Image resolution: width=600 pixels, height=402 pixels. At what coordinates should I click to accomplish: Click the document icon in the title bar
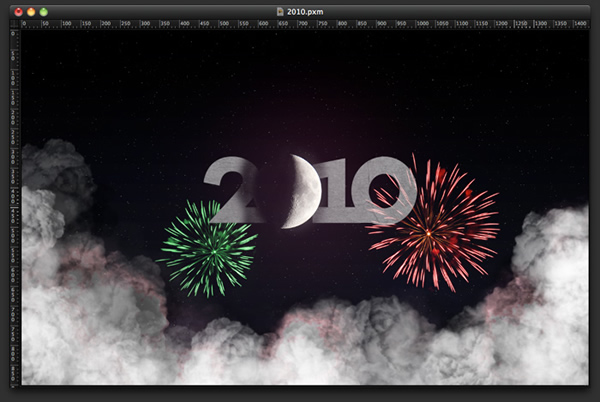tap(280, 12)
